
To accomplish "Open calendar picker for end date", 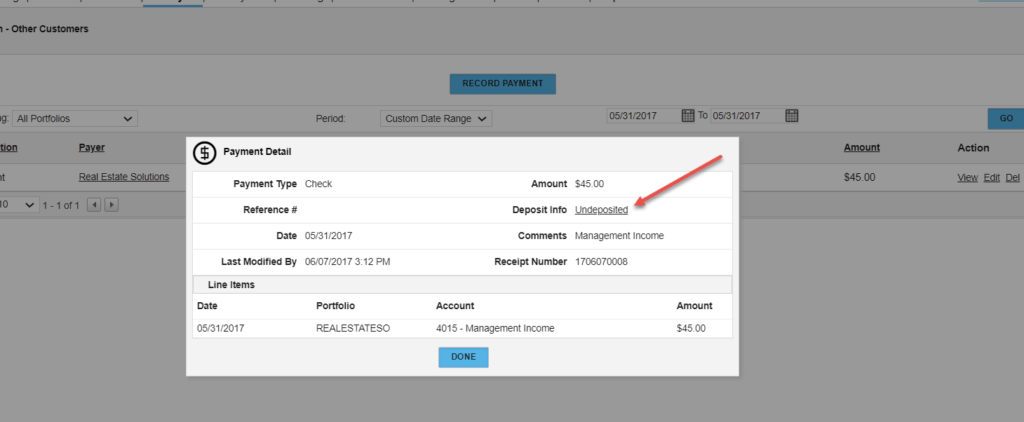I will click(792, 116).
